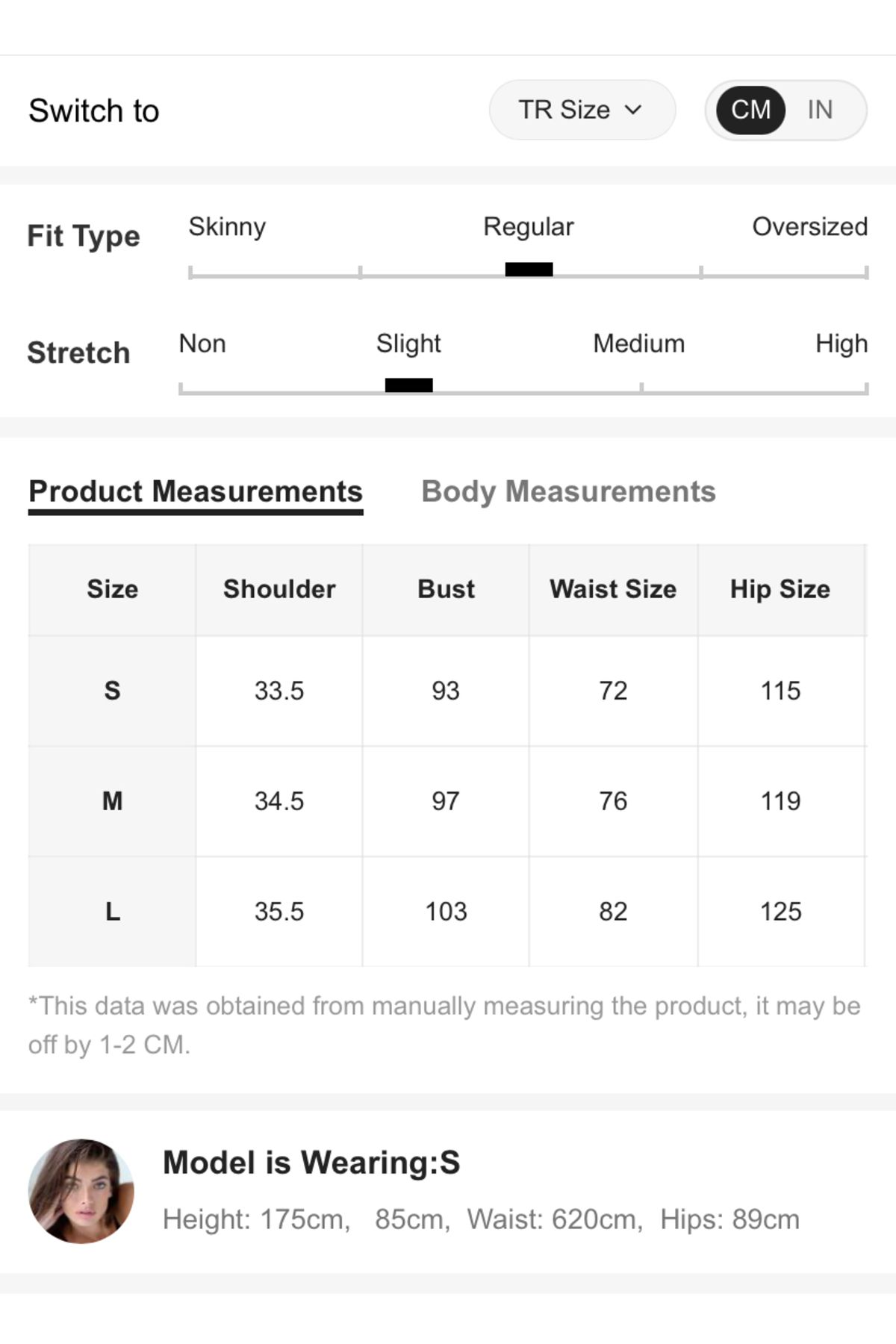Switch units to CM
Viewport: 896px width, 1344px height.
[750, 110]
